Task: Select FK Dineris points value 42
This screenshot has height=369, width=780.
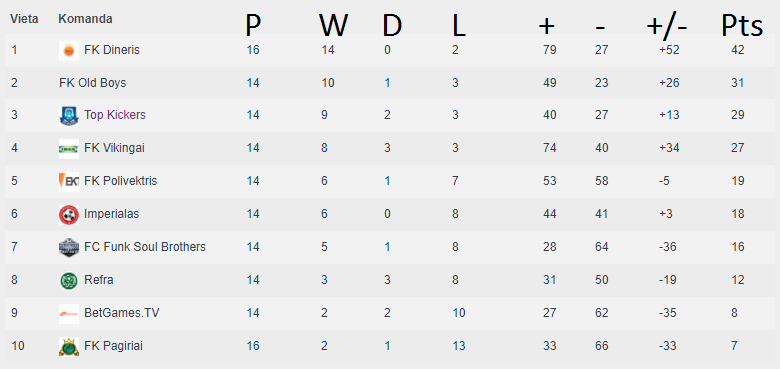Action: click(738, 50)
